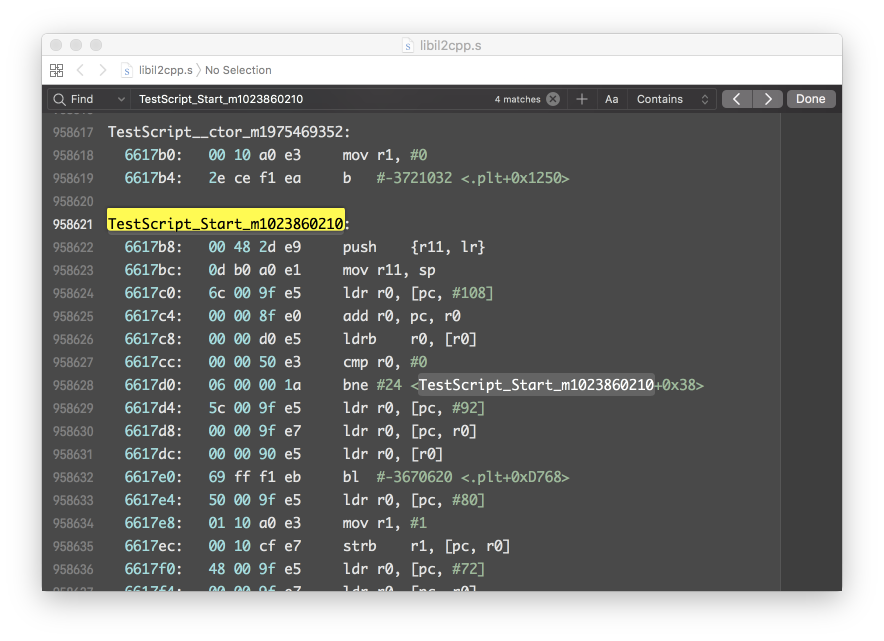The height and width of the screenshot is (641, 884).
Task: Click hex bytes 69 ff f1 eb
Action: 254,477
